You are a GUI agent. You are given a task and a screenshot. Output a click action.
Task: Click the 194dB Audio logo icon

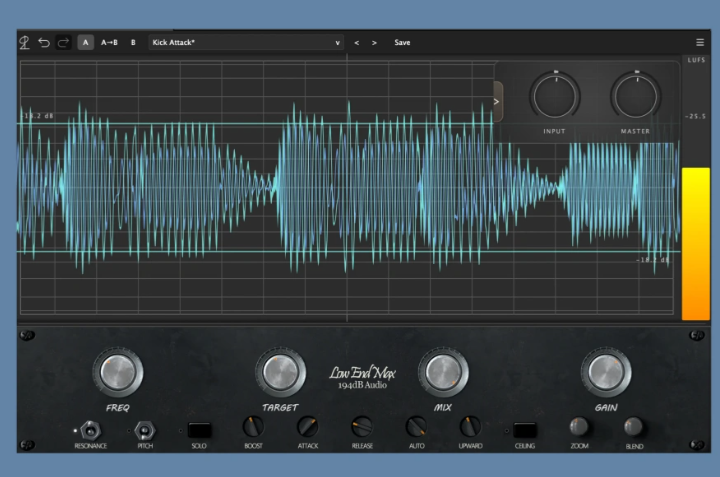tap(24, 43)
